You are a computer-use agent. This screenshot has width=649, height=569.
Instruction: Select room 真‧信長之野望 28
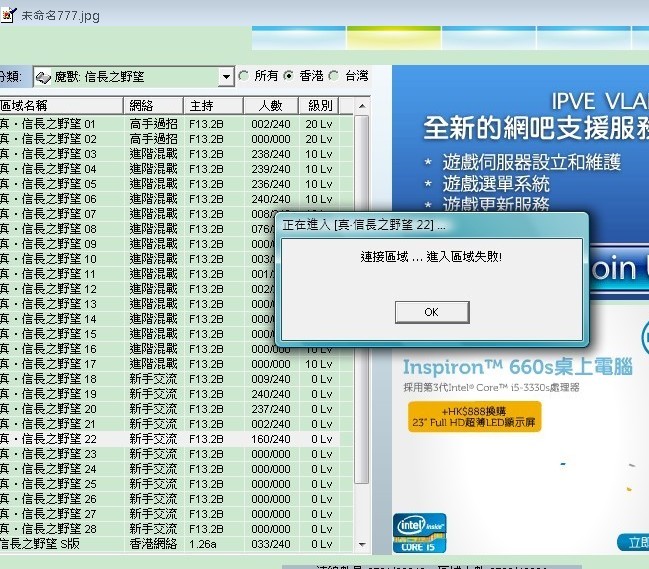(x=170, y=529)
